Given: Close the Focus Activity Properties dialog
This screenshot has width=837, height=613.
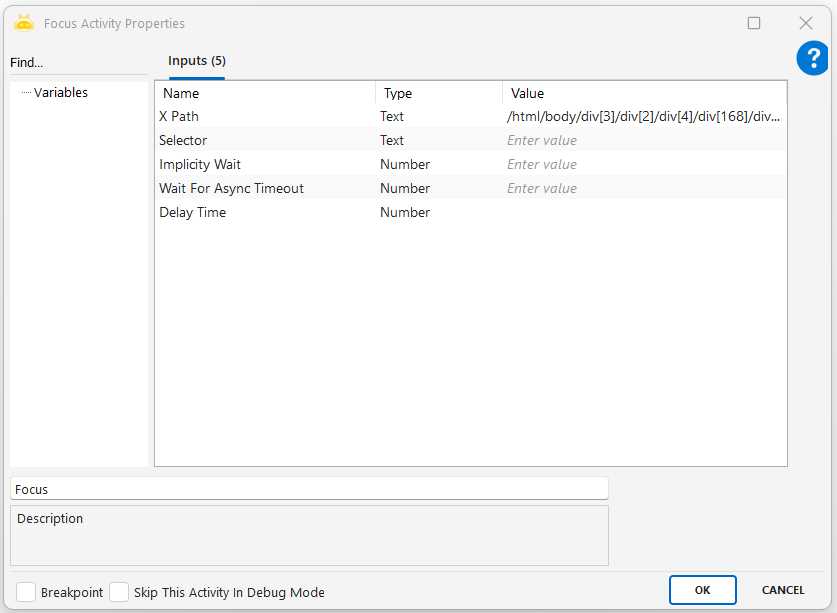Looking at the screenshot, I should (805, 23).
